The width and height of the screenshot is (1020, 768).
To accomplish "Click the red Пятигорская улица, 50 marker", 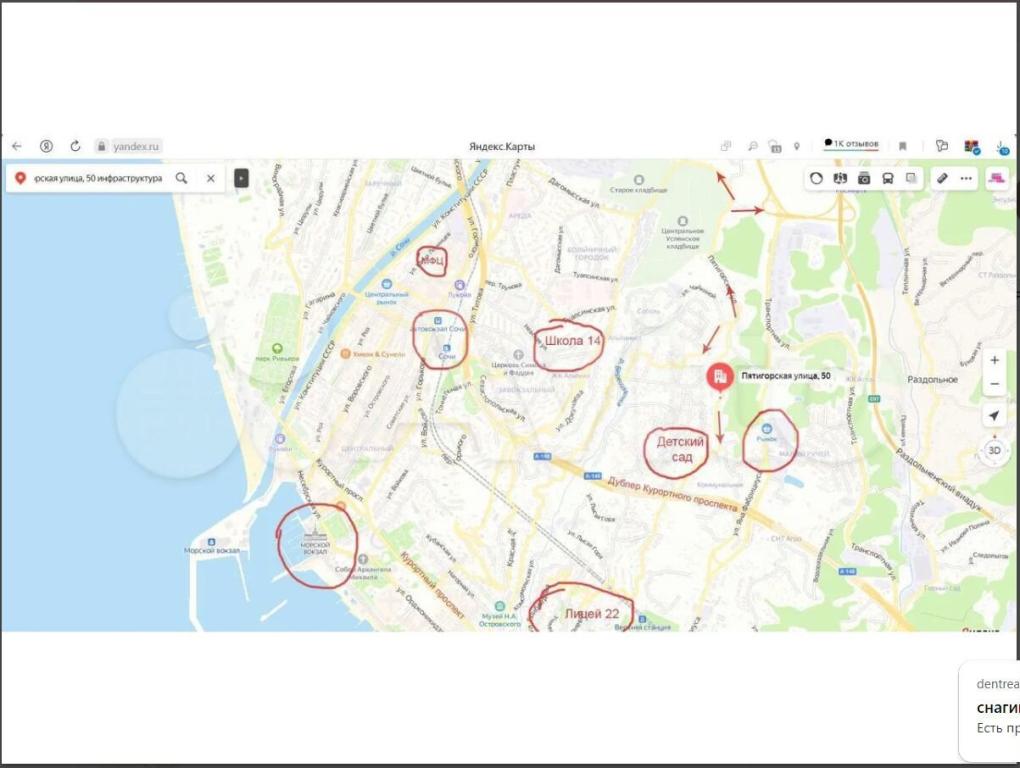I will (718, 377).
